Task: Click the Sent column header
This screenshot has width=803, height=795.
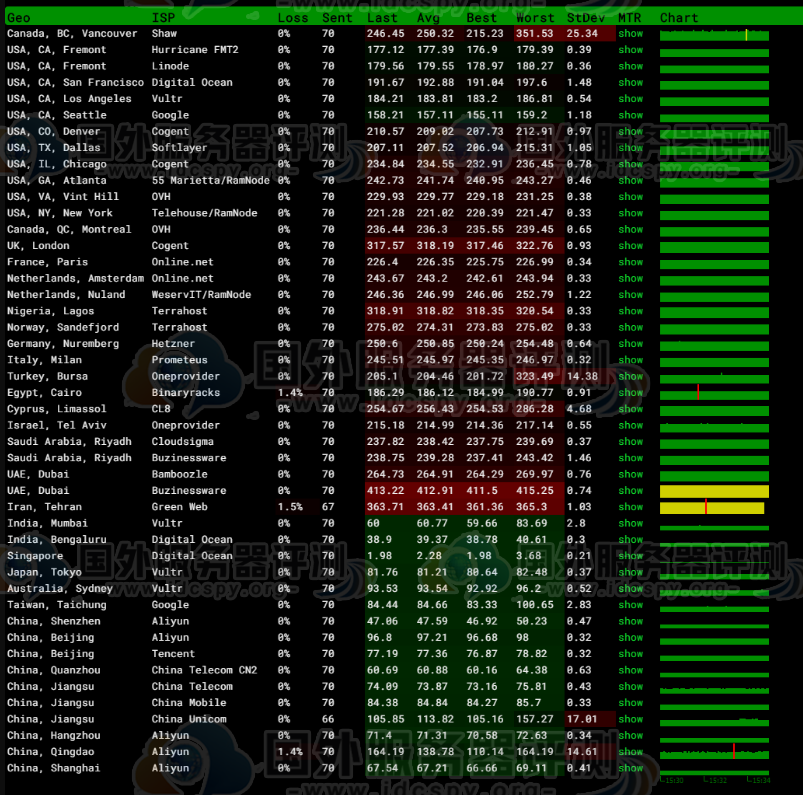Action: tap(337, 18)
